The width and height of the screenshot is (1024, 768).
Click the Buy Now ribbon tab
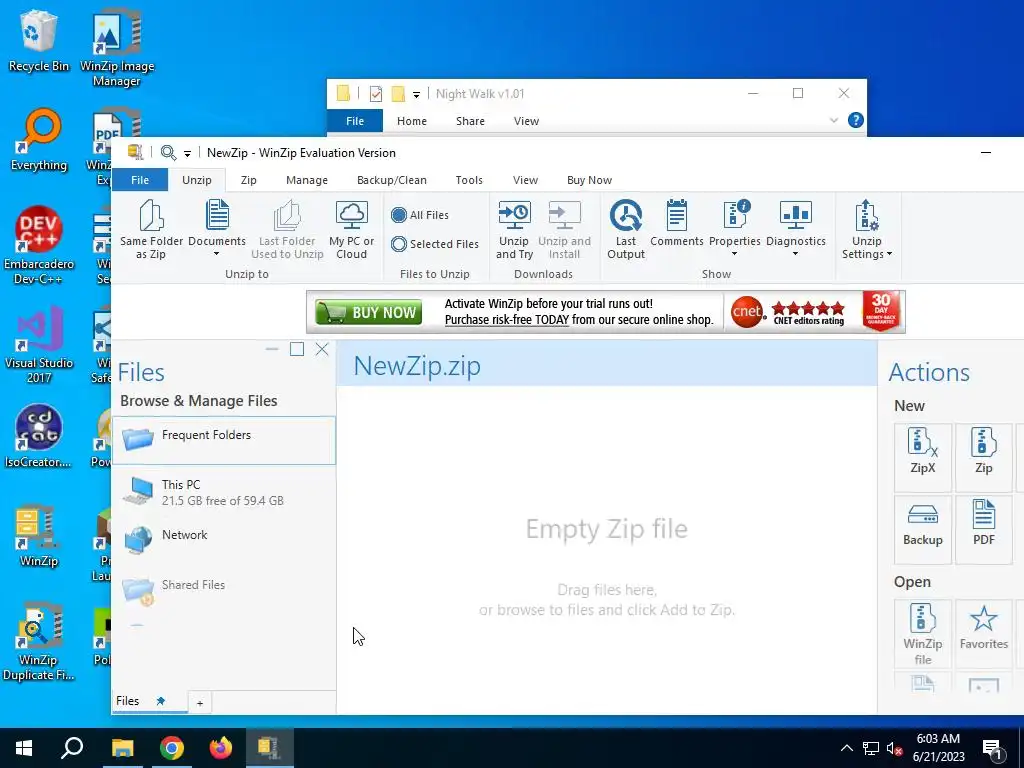(589, 180)
